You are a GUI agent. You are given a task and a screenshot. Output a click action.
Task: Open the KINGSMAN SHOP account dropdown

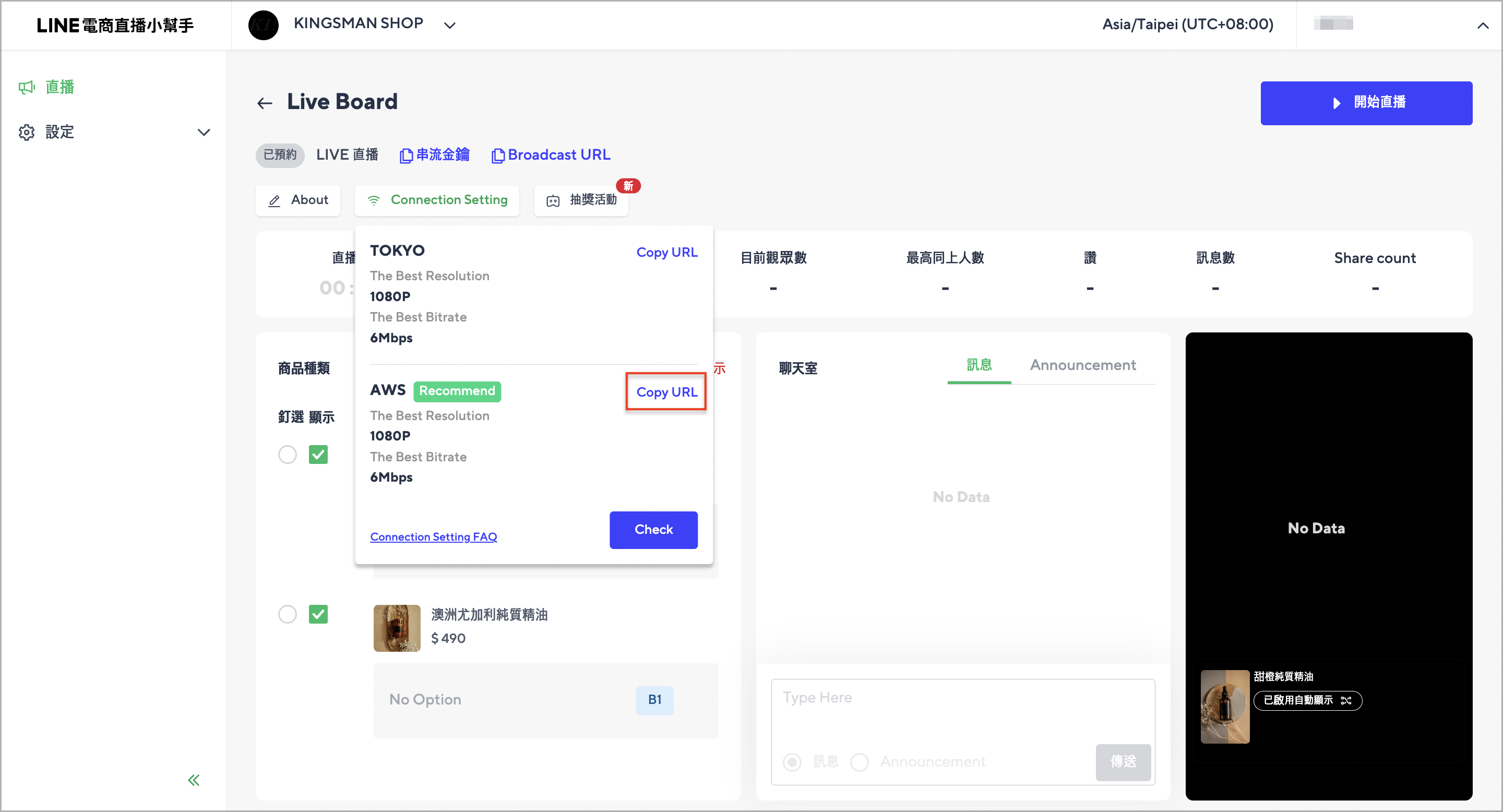(x=449, y=25)
